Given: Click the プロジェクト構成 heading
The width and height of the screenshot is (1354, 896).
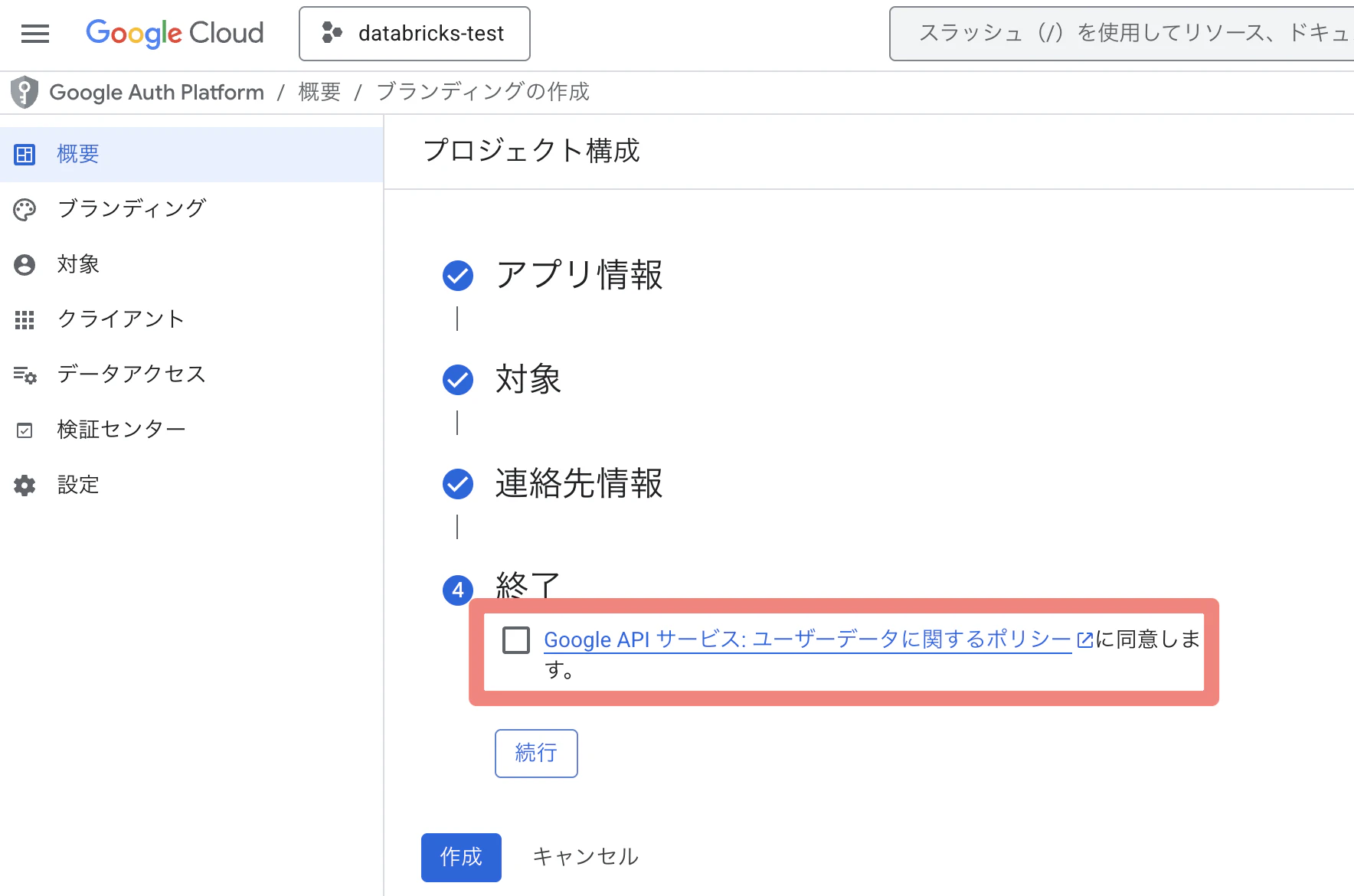Looking at the screenshot, I should [x=531, y=151].
